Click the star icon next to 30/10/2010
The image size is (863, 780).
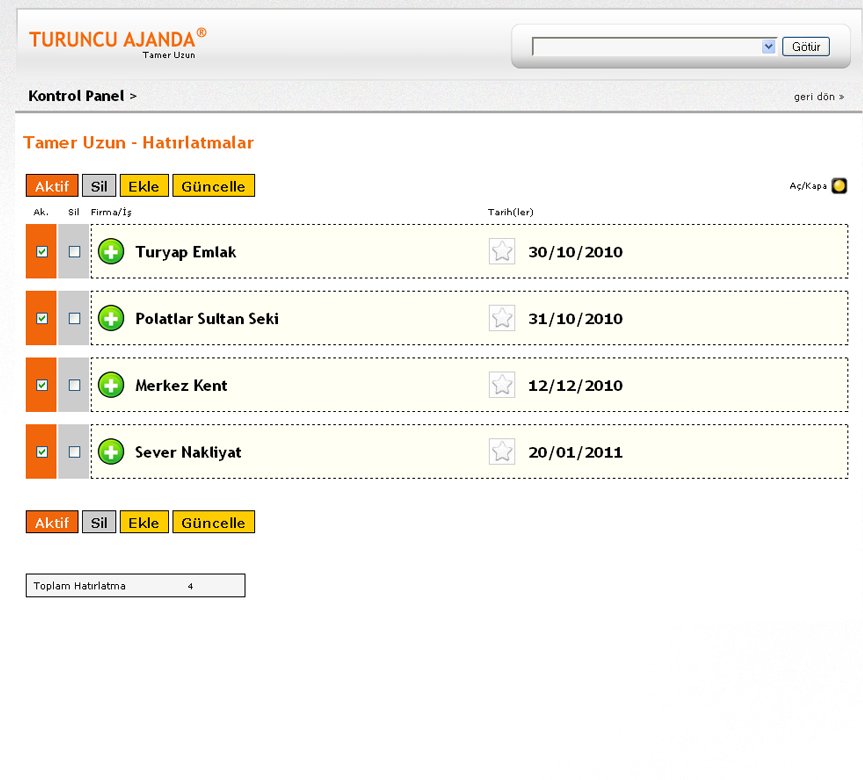[x=502, y=252]
